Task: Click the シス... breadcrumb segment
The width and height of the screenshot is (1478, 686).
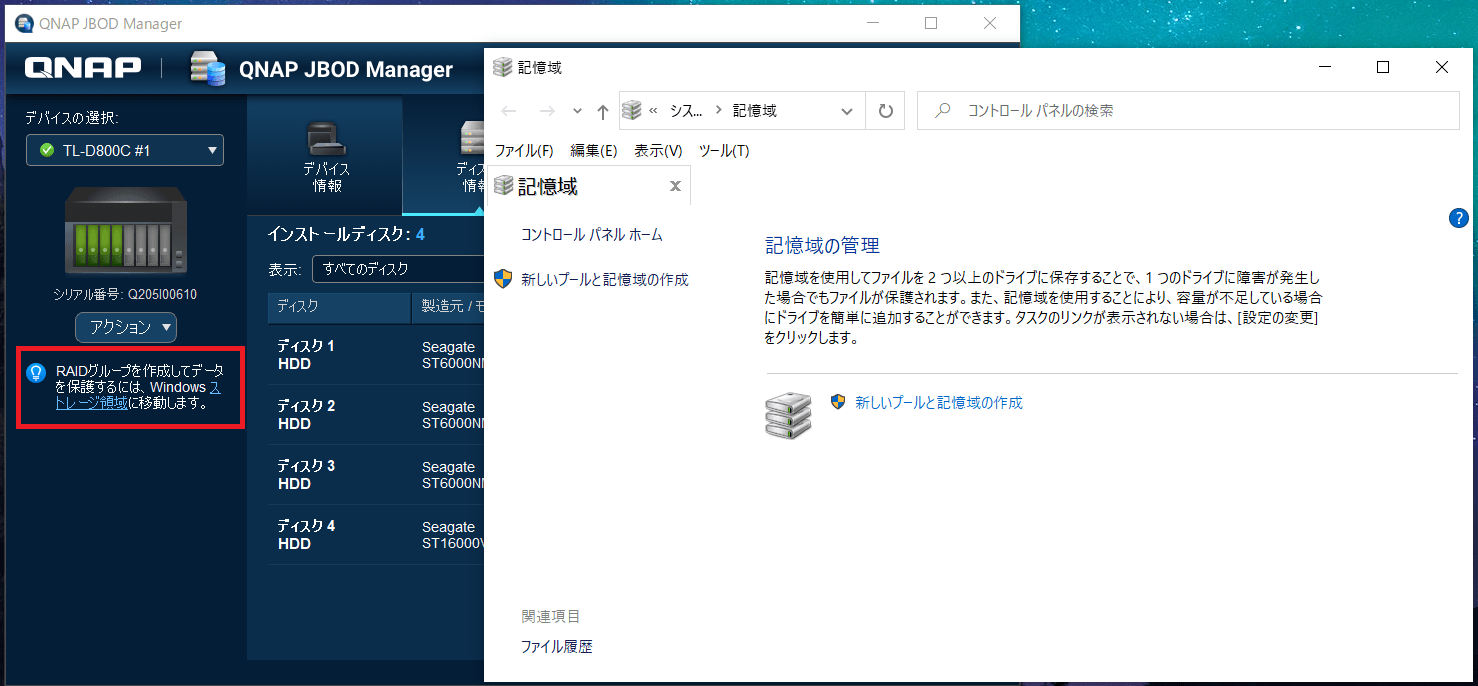Action: click(x=686, y=111)
